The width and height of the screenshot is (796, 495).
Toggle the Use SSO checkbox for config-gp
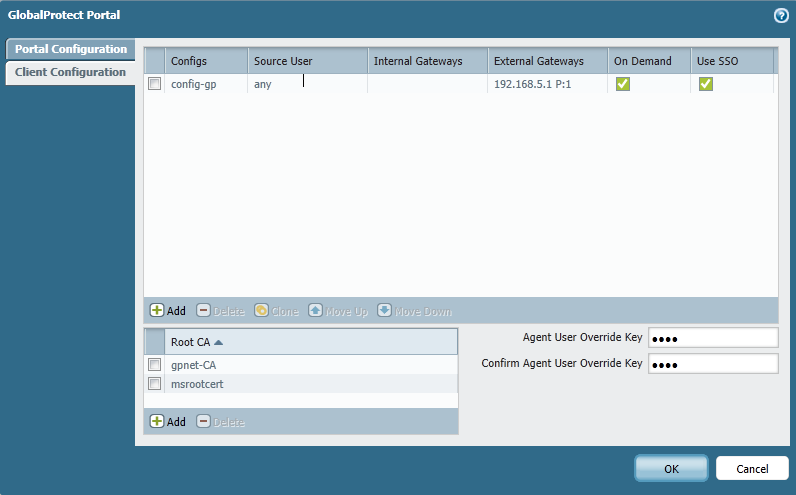[x=706, y=84]
